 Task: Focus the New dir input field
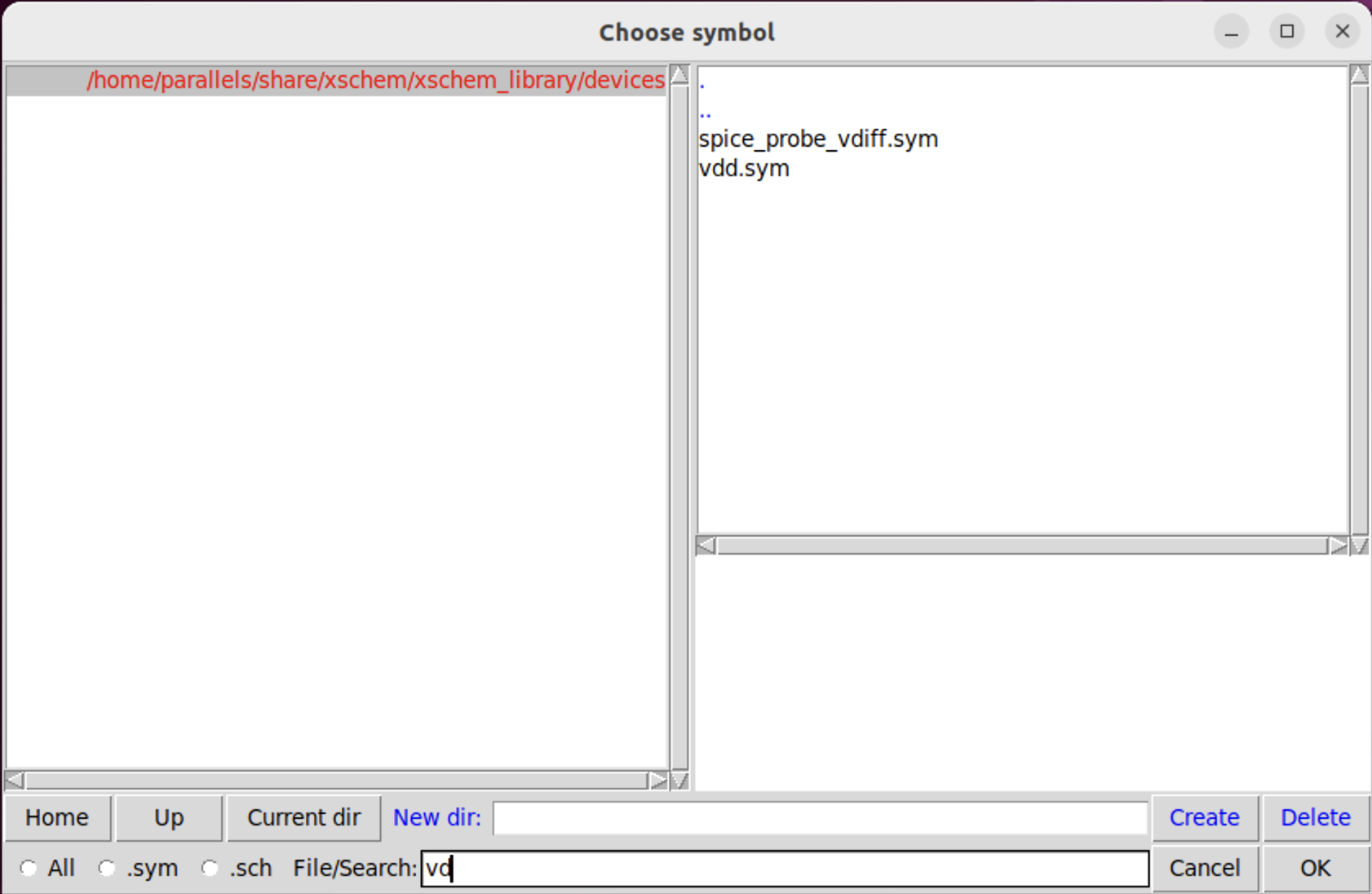[x=821, y=818]
